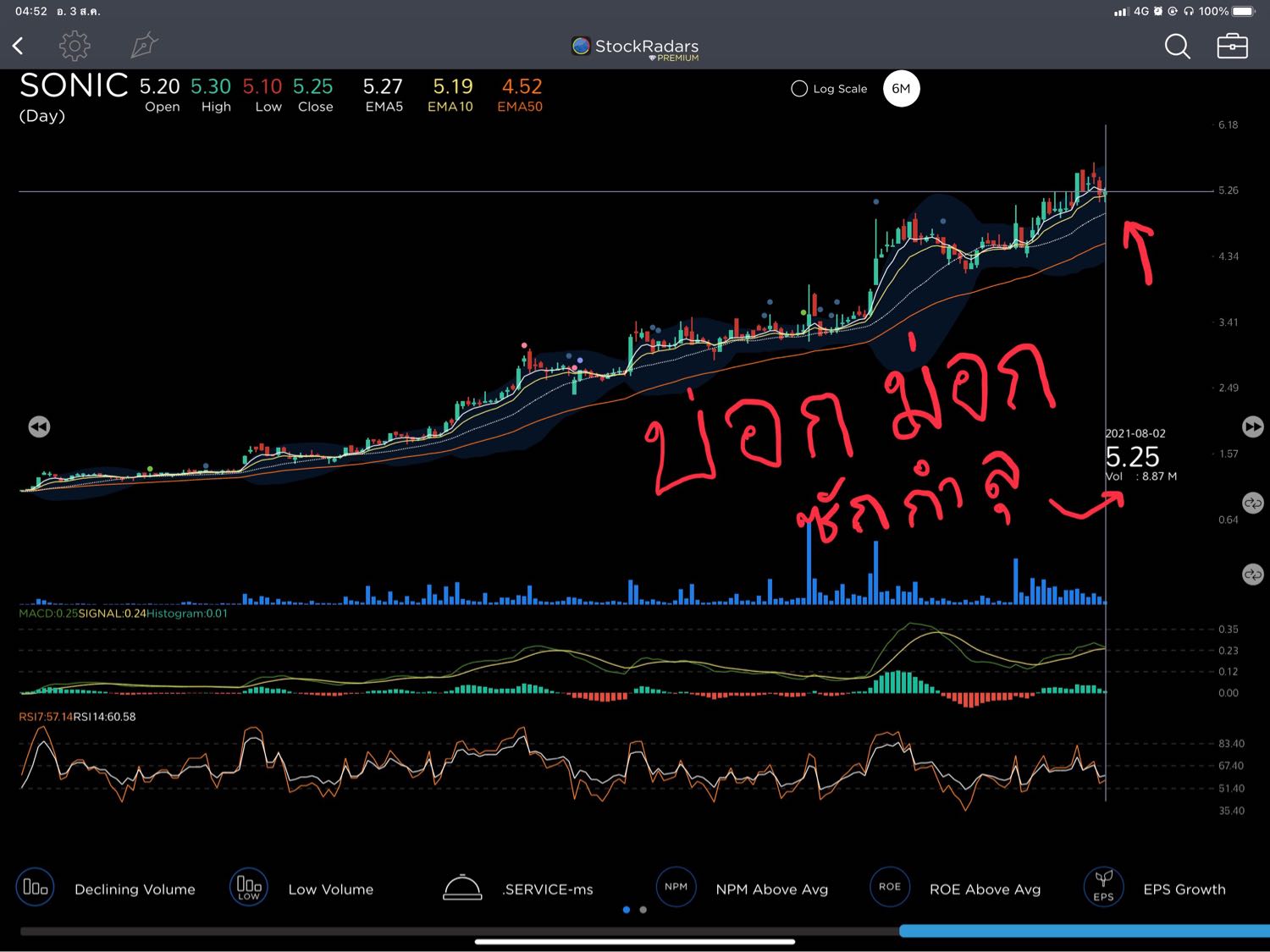Tap the MACD indicator readout
This screenshot has height=952, width=1270.
(124, 614)
